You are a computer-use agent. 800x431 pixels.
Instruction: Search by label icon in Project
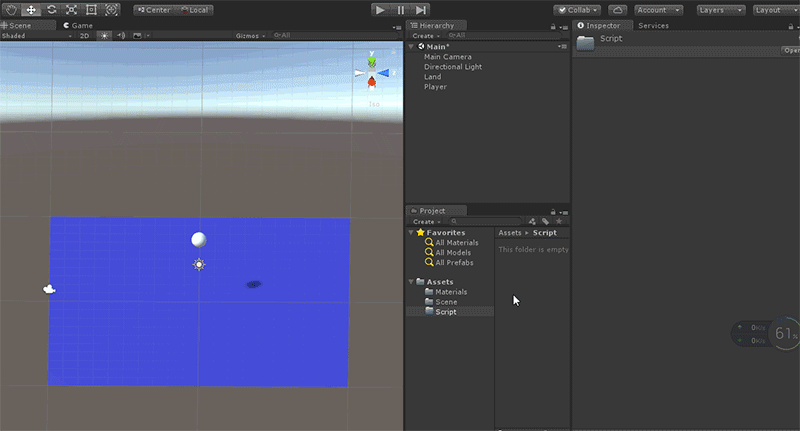click(x=545, y=221)
